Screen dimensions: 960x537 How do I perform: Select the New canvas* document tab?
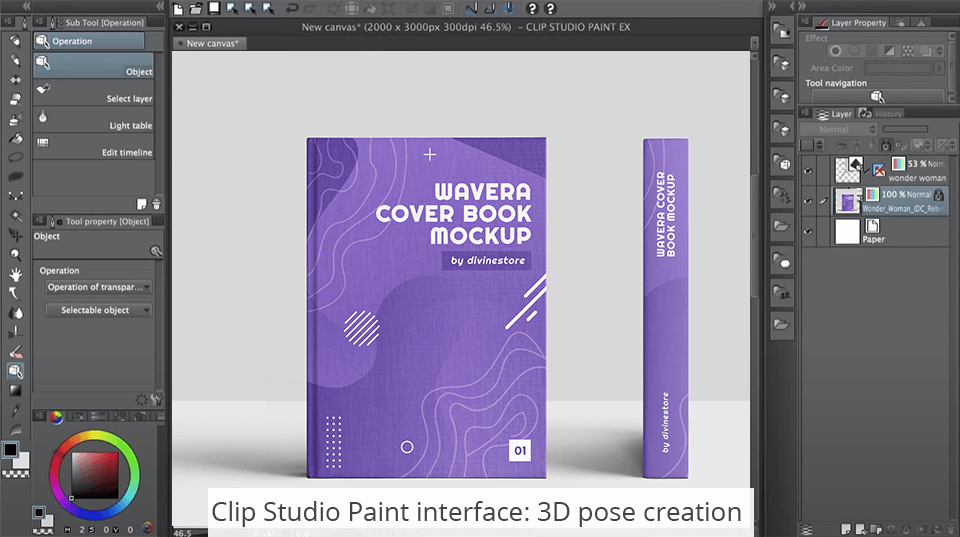click(x=208, y=43)
